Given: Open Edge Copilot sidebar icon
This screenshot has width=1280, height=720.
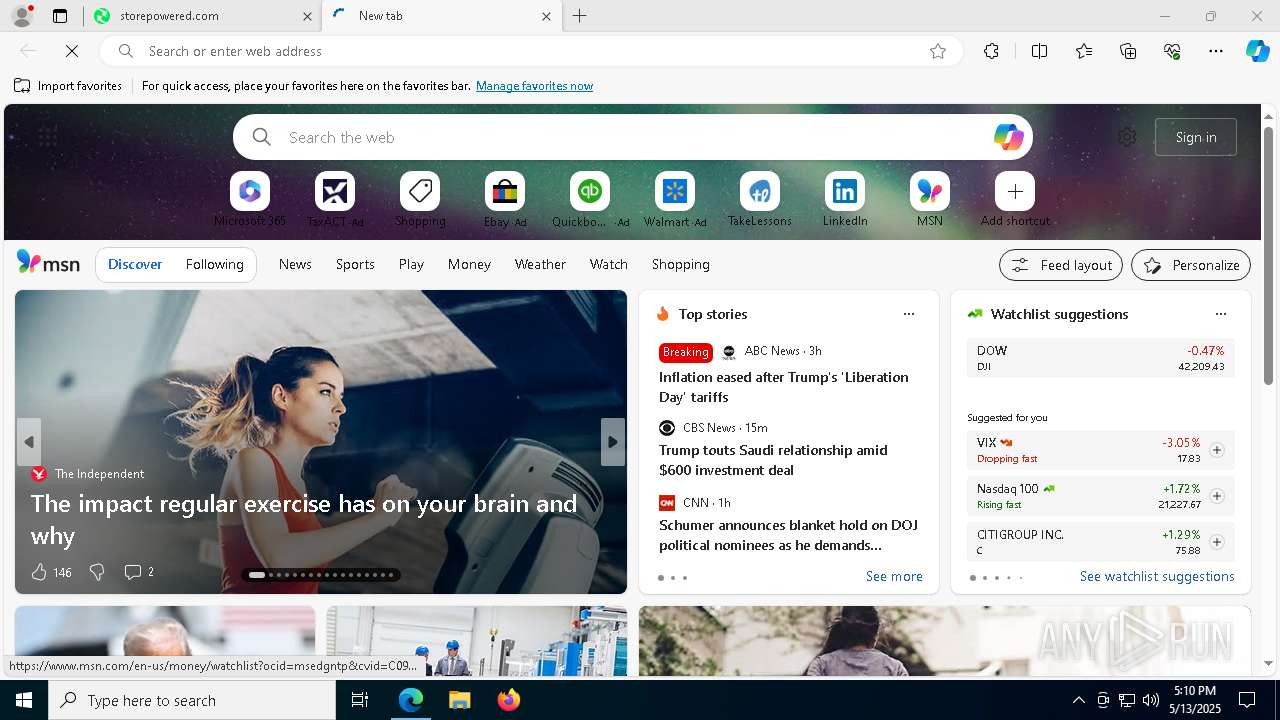Looking at the screenshot, I should [x=1257, y=51].
